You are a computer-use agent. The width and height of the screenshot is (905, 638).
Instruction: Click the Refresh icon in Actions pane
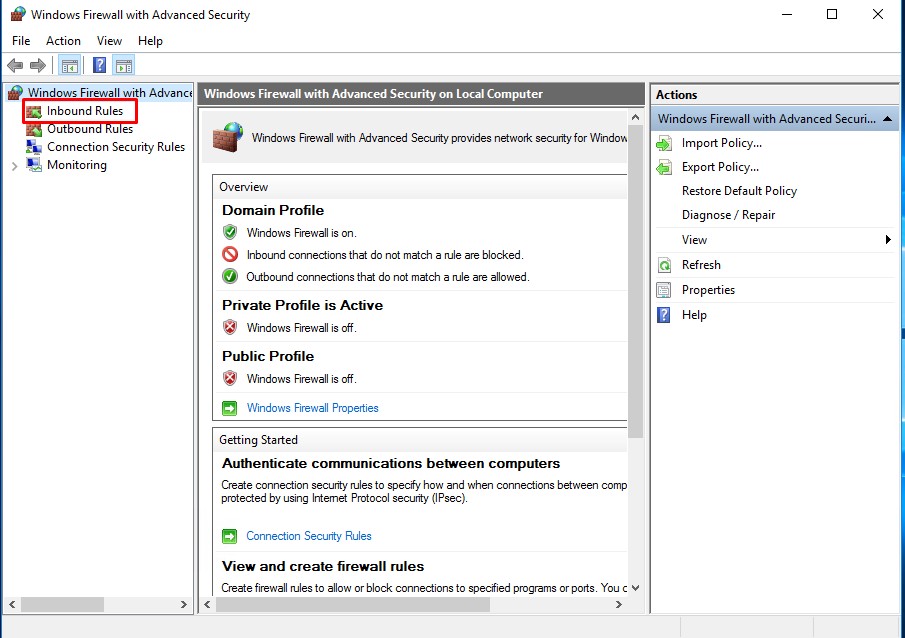click(x=664, y=265)
